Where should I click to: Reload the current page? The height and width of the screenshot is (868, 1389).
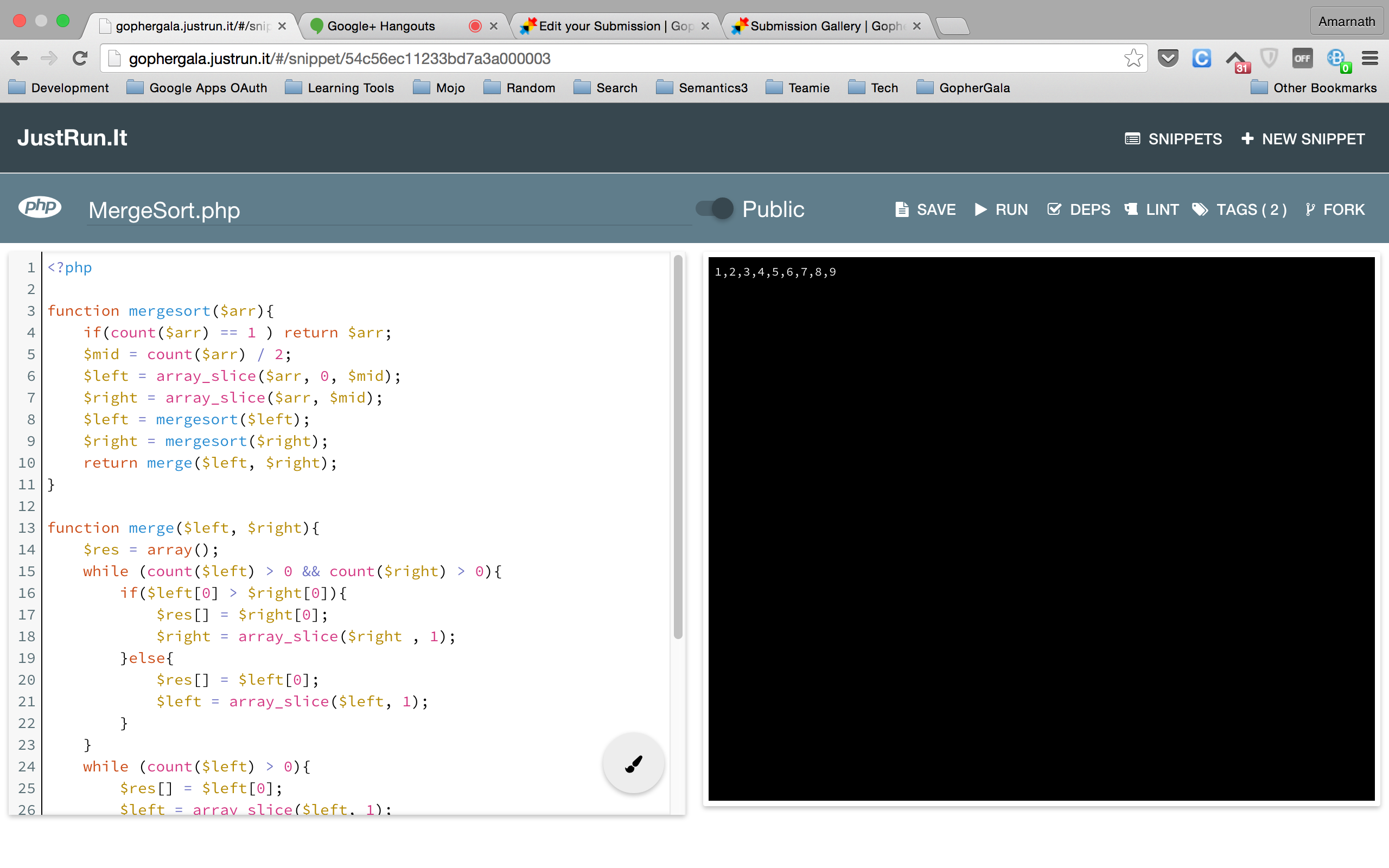point(80,58)
